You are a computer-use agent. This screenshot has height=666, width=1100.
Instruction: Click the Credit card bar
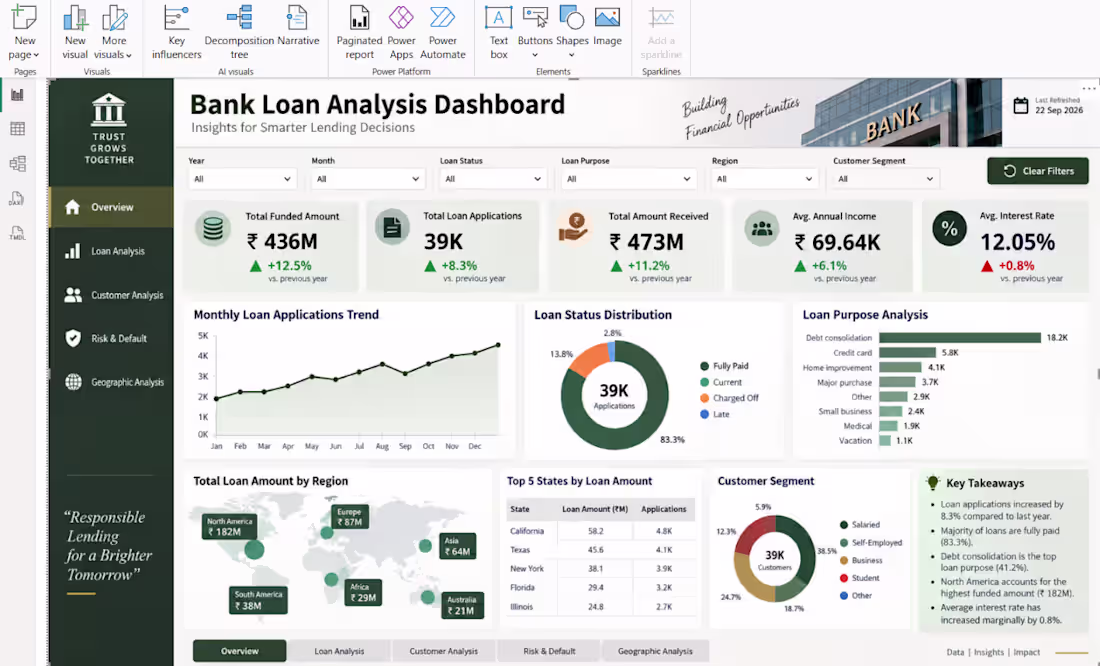point(907,352)
